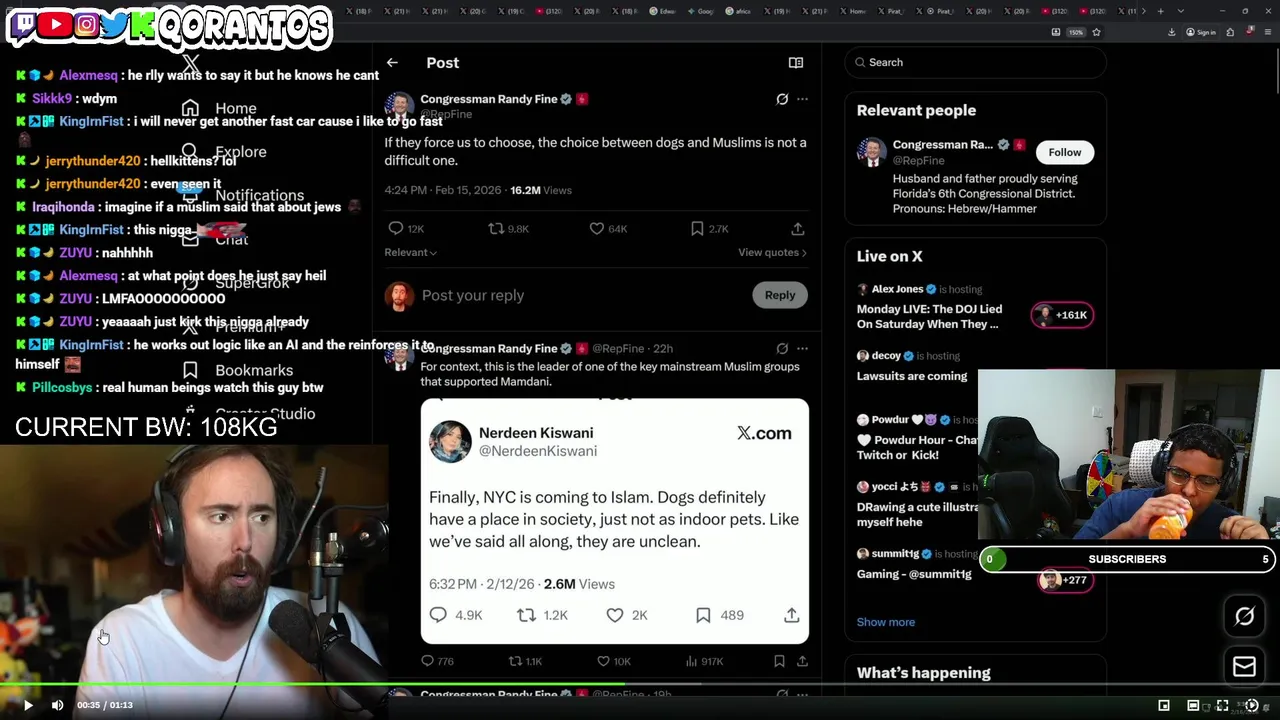This screenshot has width=1280, height=720.
Task: Open miniplayer icon in video controls
Action: [1164, 705]
